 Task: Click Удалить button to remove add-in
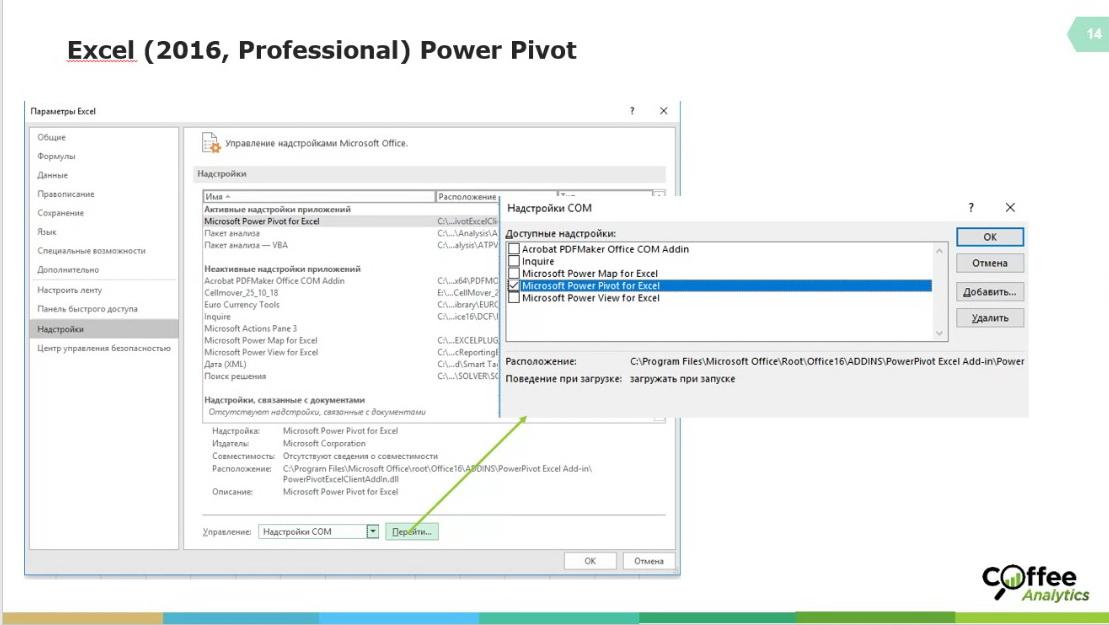989,318
